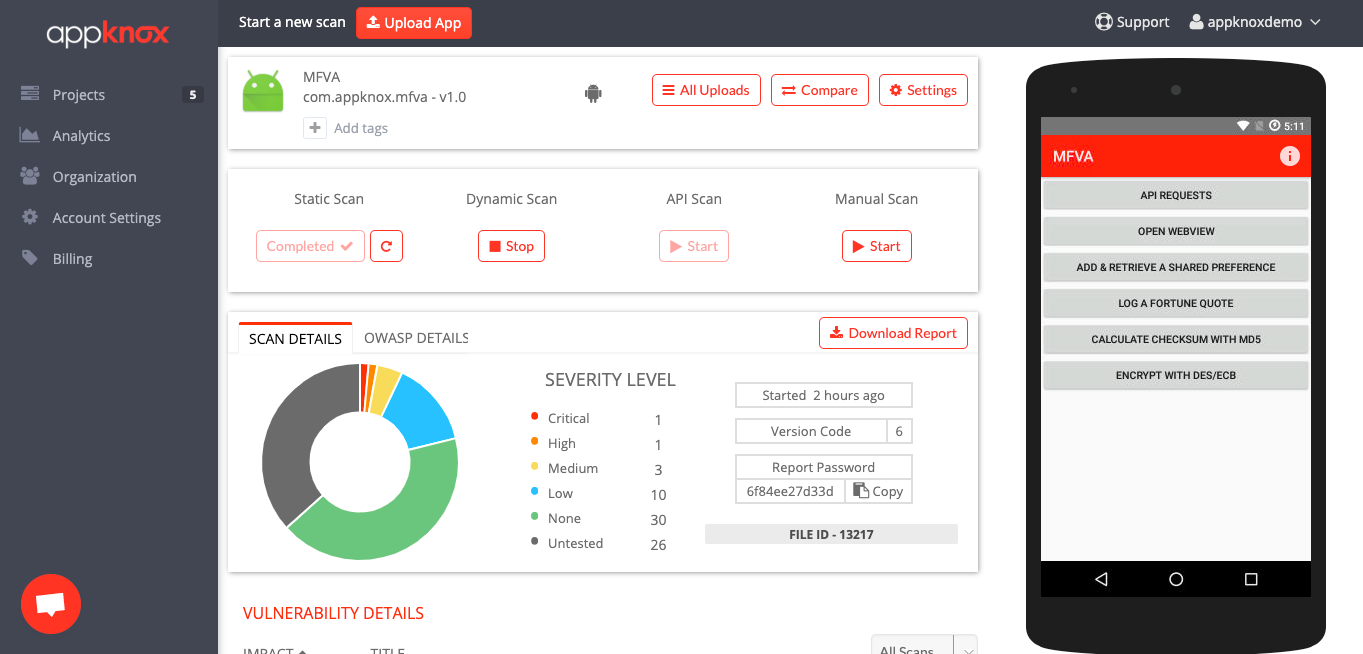
Task: Click the static scan rescan refresh icon
Action: 386,246
